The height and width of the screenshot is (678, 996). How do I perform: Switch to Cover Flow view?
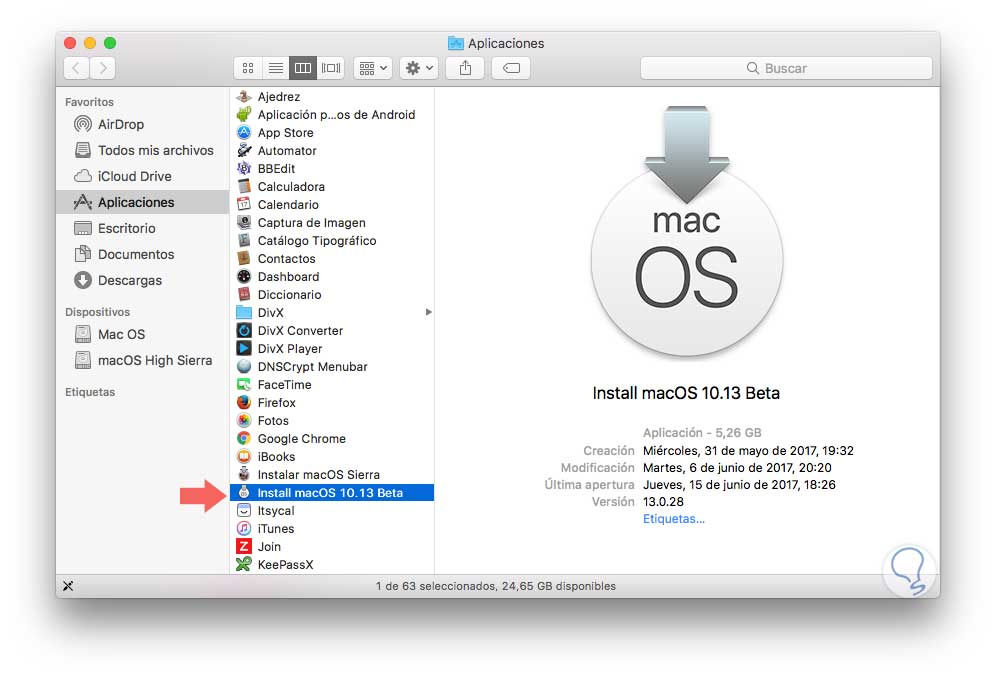coord(330,68)
